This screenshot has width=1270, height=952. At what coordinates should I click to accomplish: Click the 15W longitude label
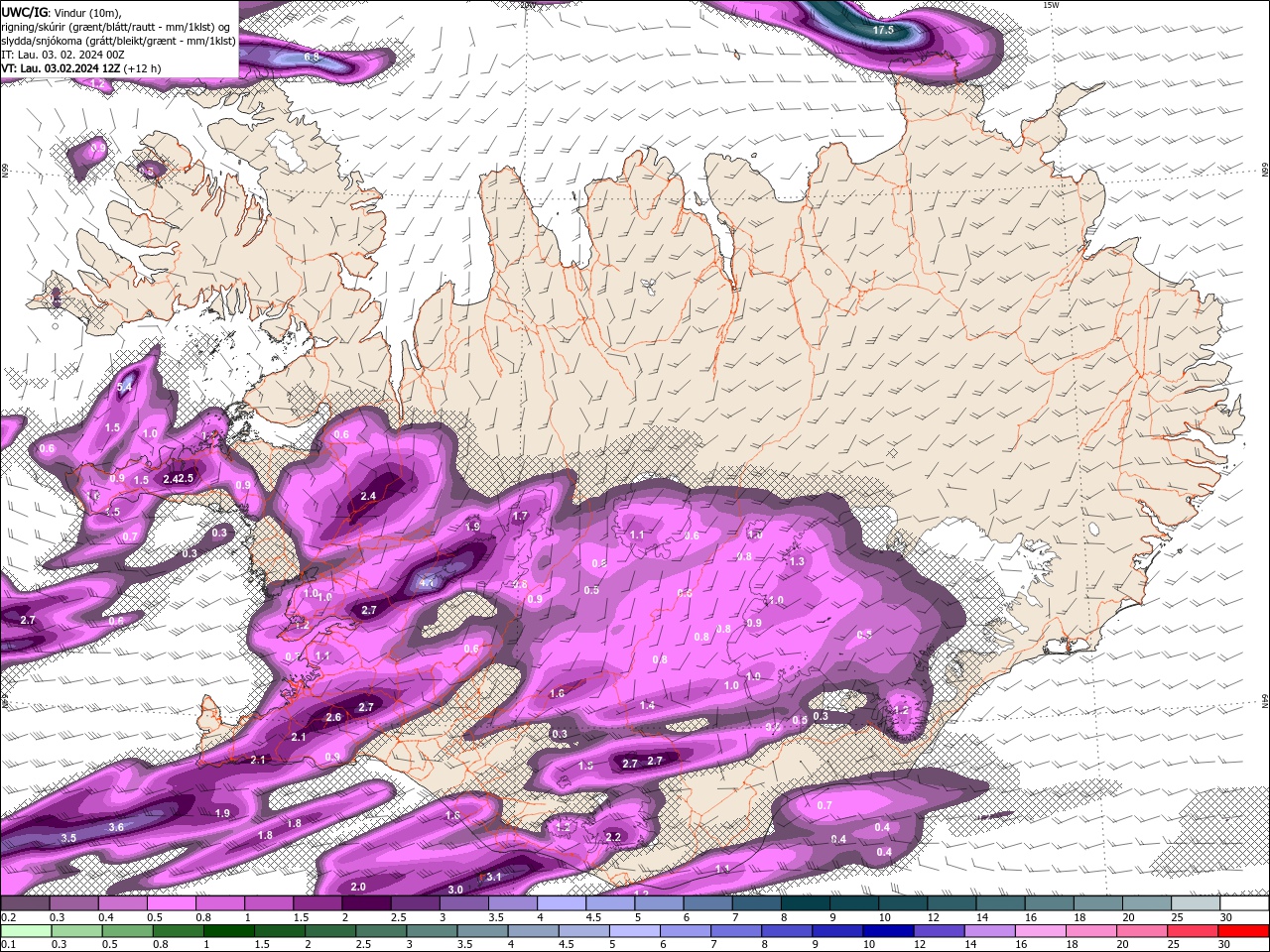coord(1051,5)
